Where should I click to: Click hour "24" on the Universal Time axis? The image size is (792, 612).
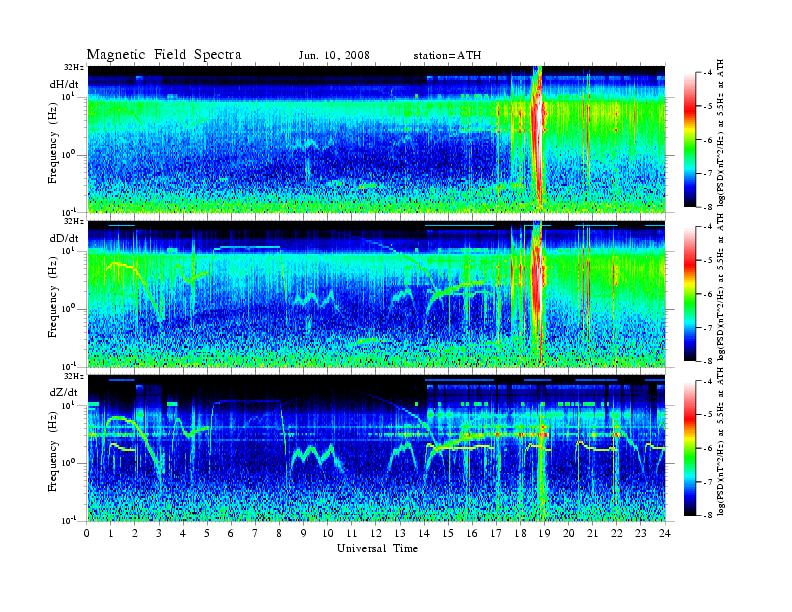click(x=665, y=533)
